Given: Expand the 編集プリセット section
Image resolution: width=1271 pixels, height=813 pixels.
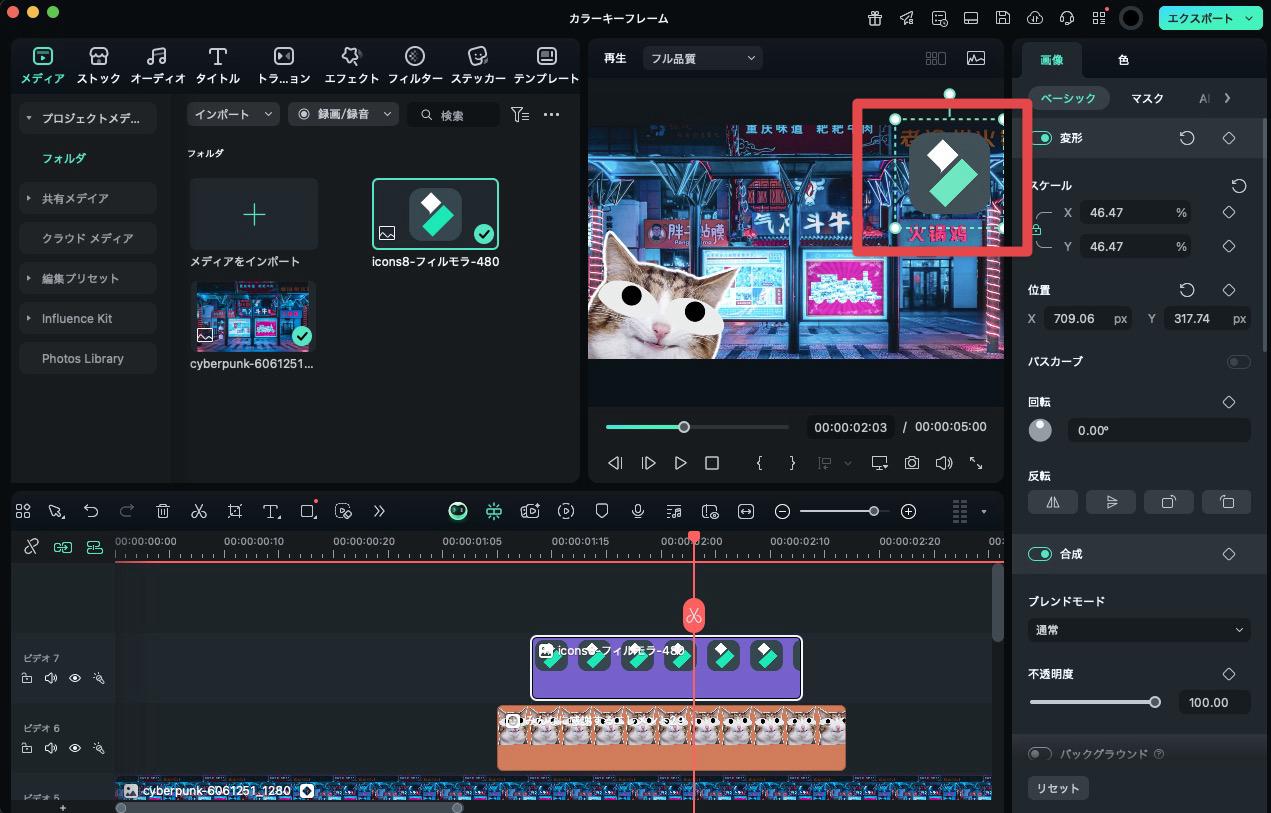Looking at the screenshot, I should (x=29, y=278).
